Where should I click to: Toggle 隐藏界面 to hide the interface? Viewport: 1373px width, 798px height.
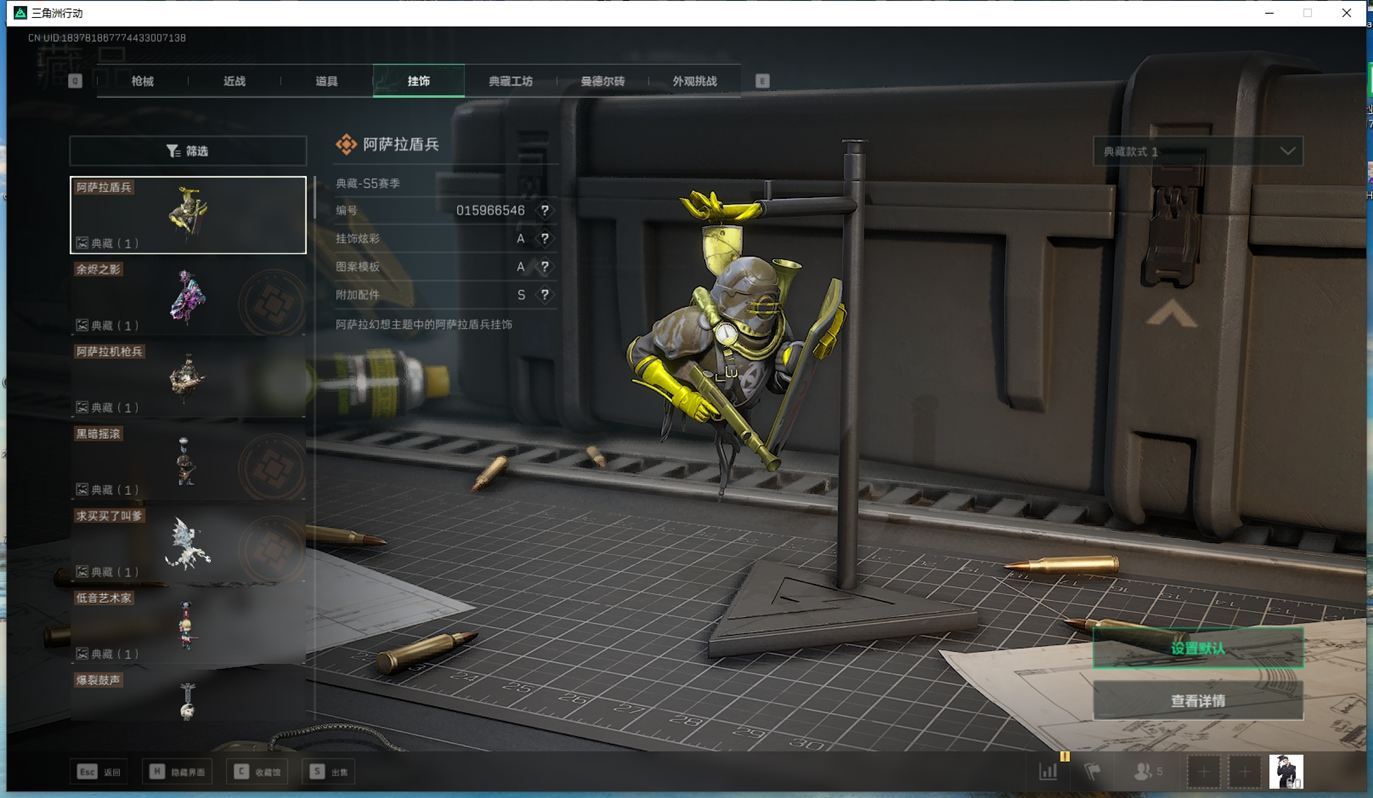(x=178, y=772)
